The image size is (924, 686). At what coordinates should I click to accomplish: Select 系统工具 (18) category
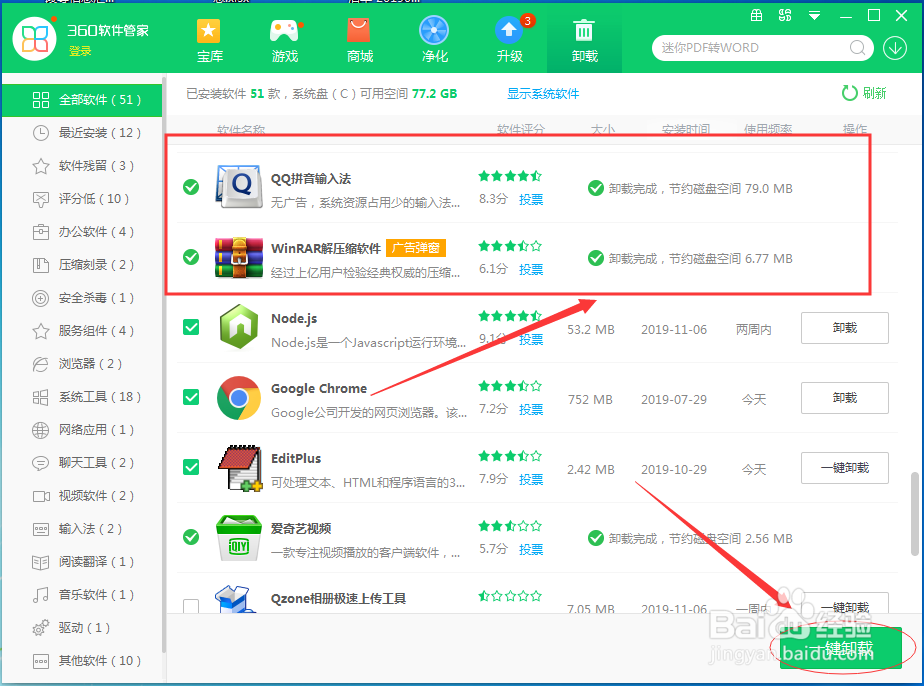(82, 397)
